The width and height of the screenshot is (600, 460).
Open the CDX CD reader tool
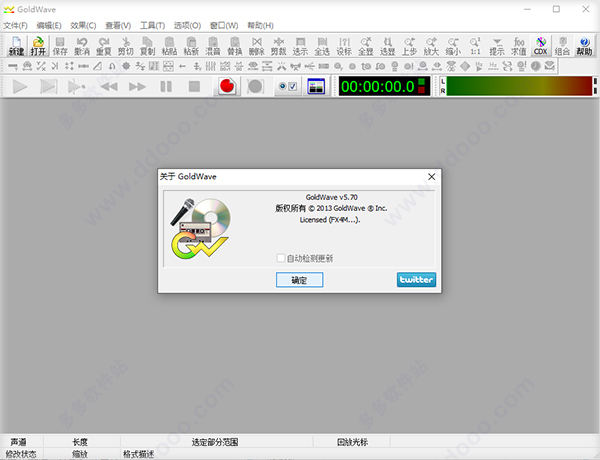click(541, 46)
